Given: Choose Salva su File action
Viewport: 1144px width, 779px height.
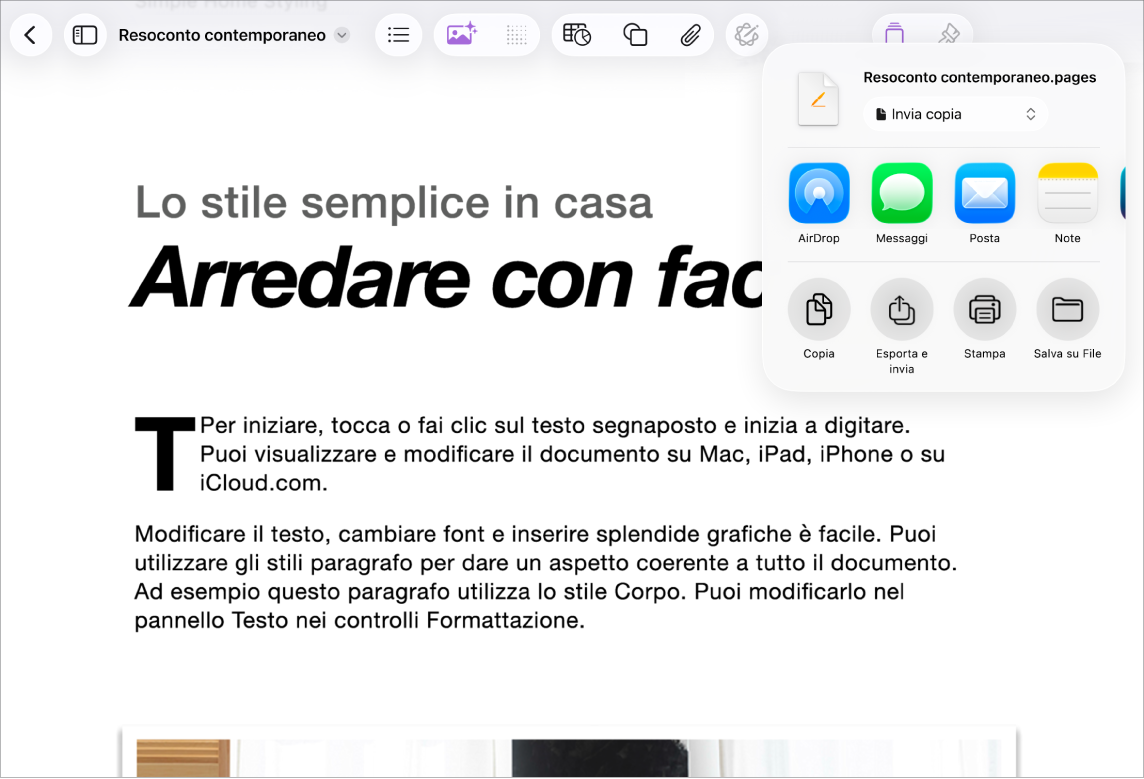Looking at the screenshot, I should coord(1067,309).
